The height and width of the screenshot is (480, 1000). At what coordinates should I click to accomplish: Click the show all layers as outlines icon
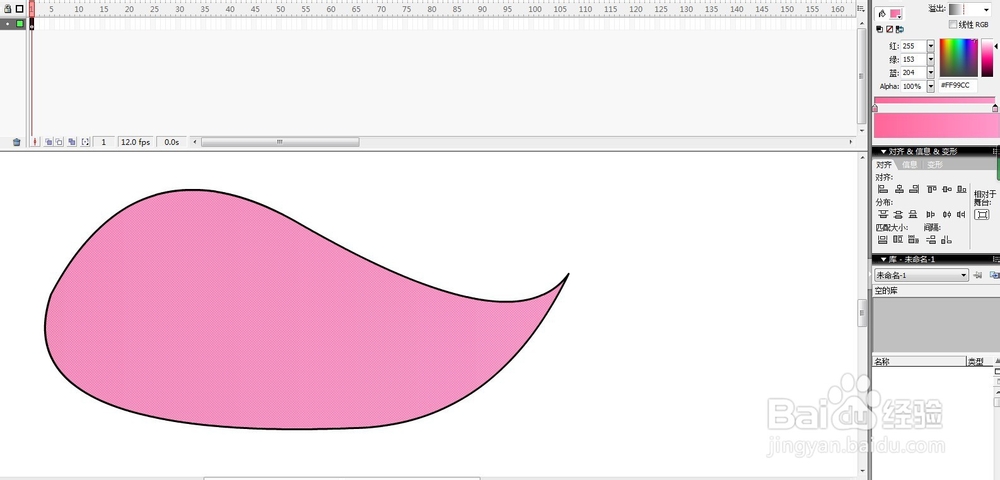pyautogui.click(x=20, y=9)
